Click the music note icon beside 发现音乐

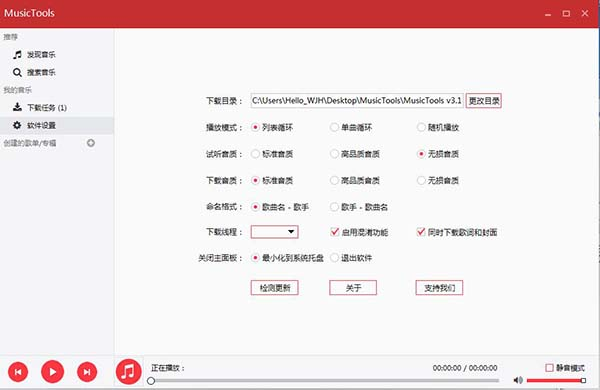[17, 55]
